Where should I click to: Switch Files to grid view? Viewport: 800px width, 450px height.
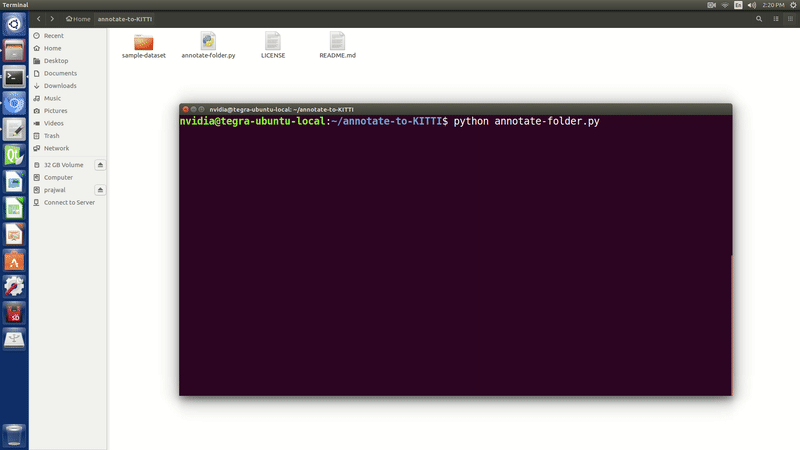[x=790, y=19]
